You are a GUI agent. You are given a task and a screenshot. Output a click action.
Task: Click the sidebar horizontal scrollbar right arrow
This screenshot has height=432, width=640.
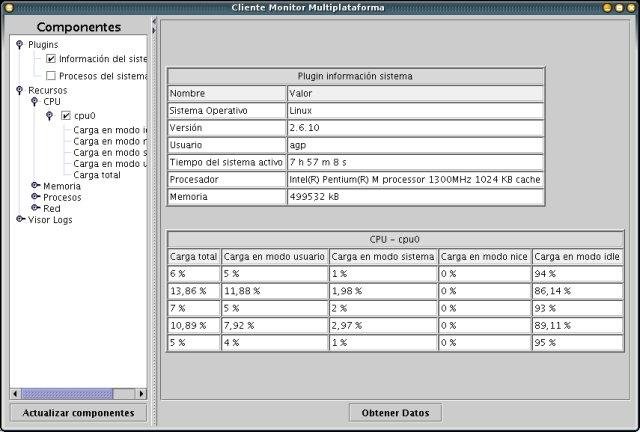click(141, 394)
